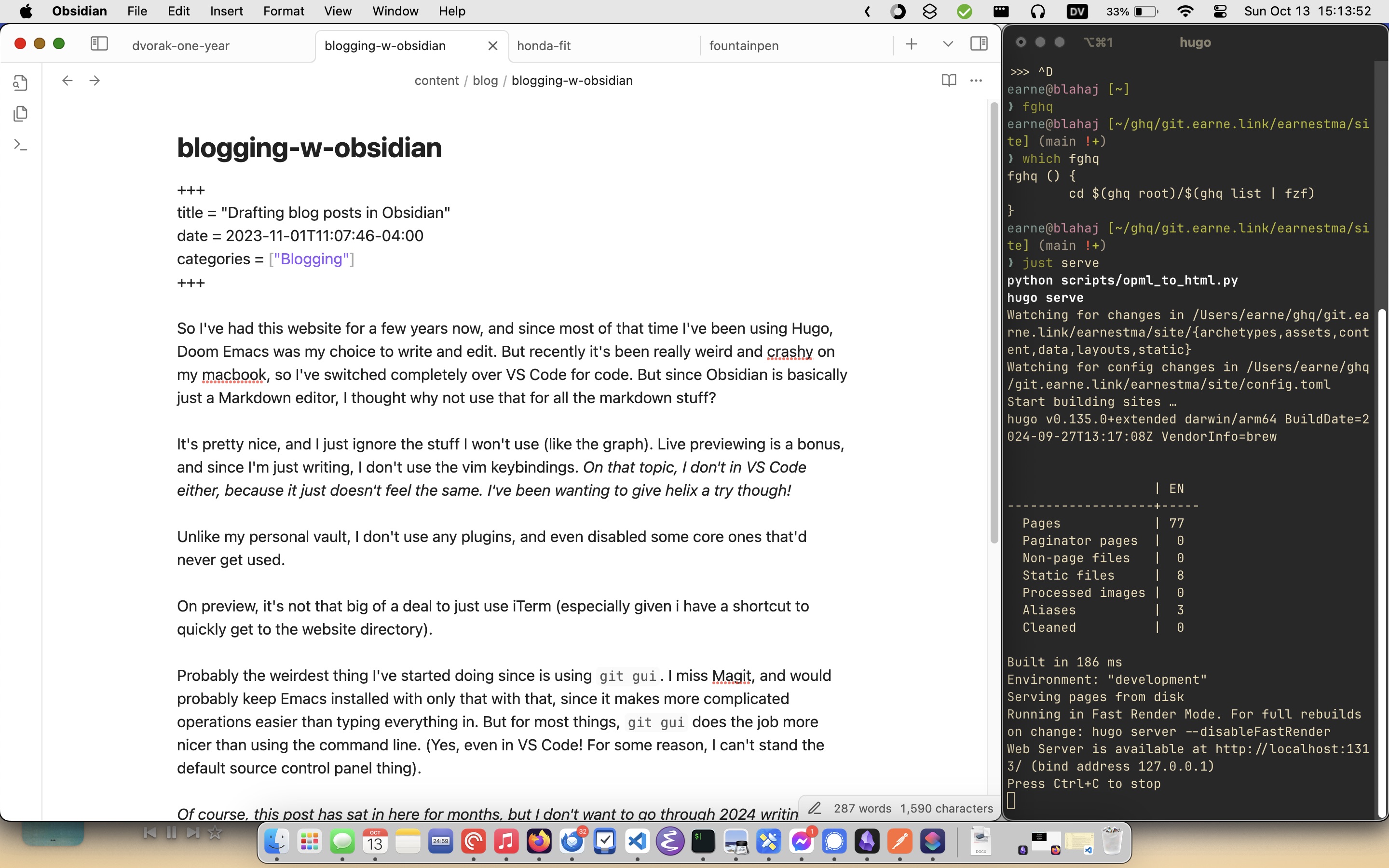The height and width of the screenshot is (868, 1389).
Task: Navigate back with the left arrow
Action: 67,81
